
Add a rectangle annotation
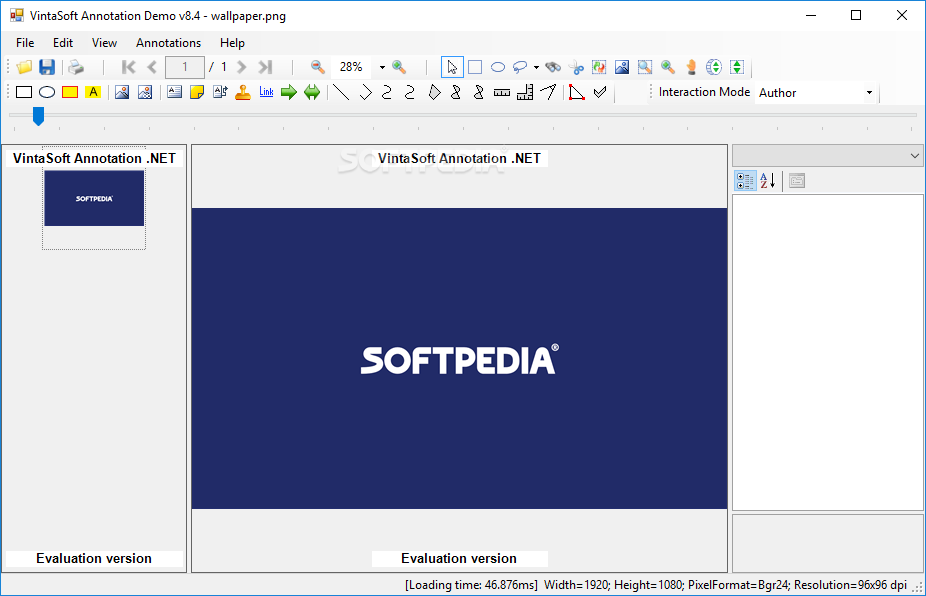[24, 92]
